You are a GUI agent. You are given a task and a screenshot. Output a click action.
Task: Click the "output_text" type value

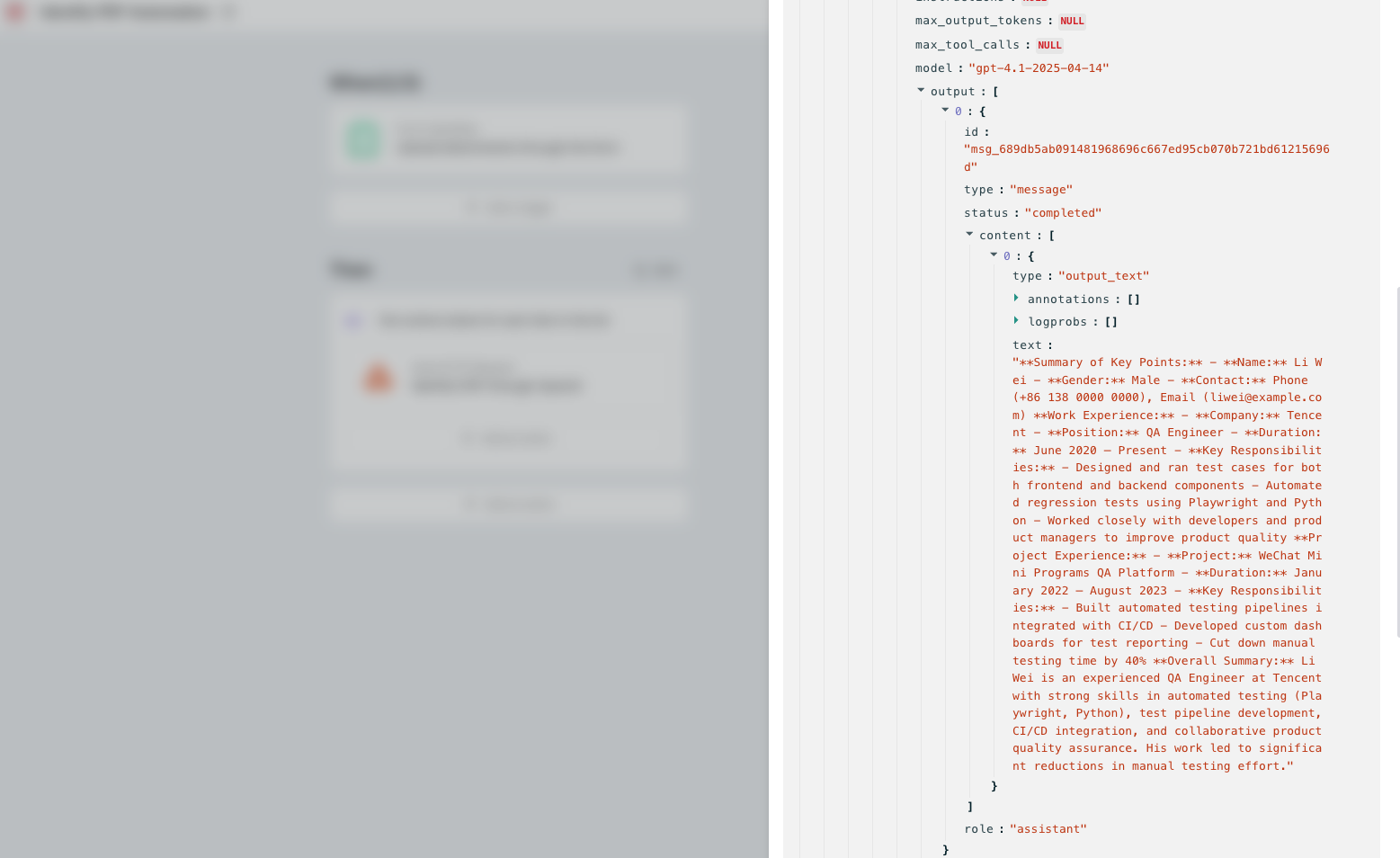click(1104, 276)
